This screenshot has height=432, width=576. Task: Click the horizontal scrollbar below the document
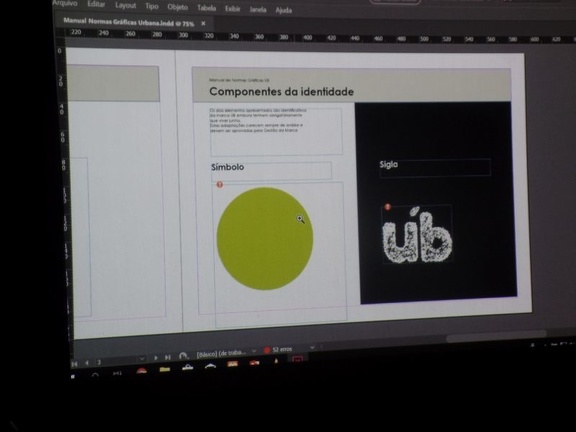tap(496, 336)
